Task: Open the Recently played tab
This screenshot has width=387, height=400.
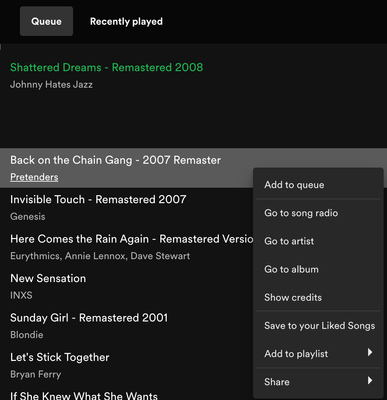Action: point(126,21)
